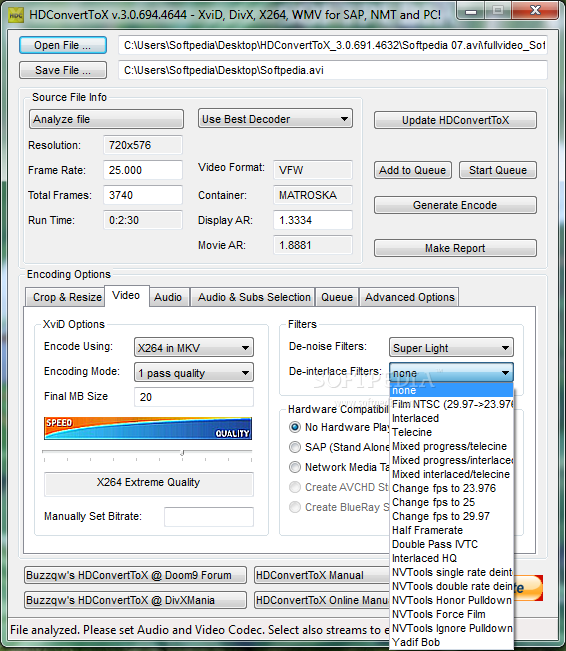The width and height of the screenshot is (566, 651).
Task: Open the De-noise Filters dropdown (Super Light)
Action: tap(451, 348)
